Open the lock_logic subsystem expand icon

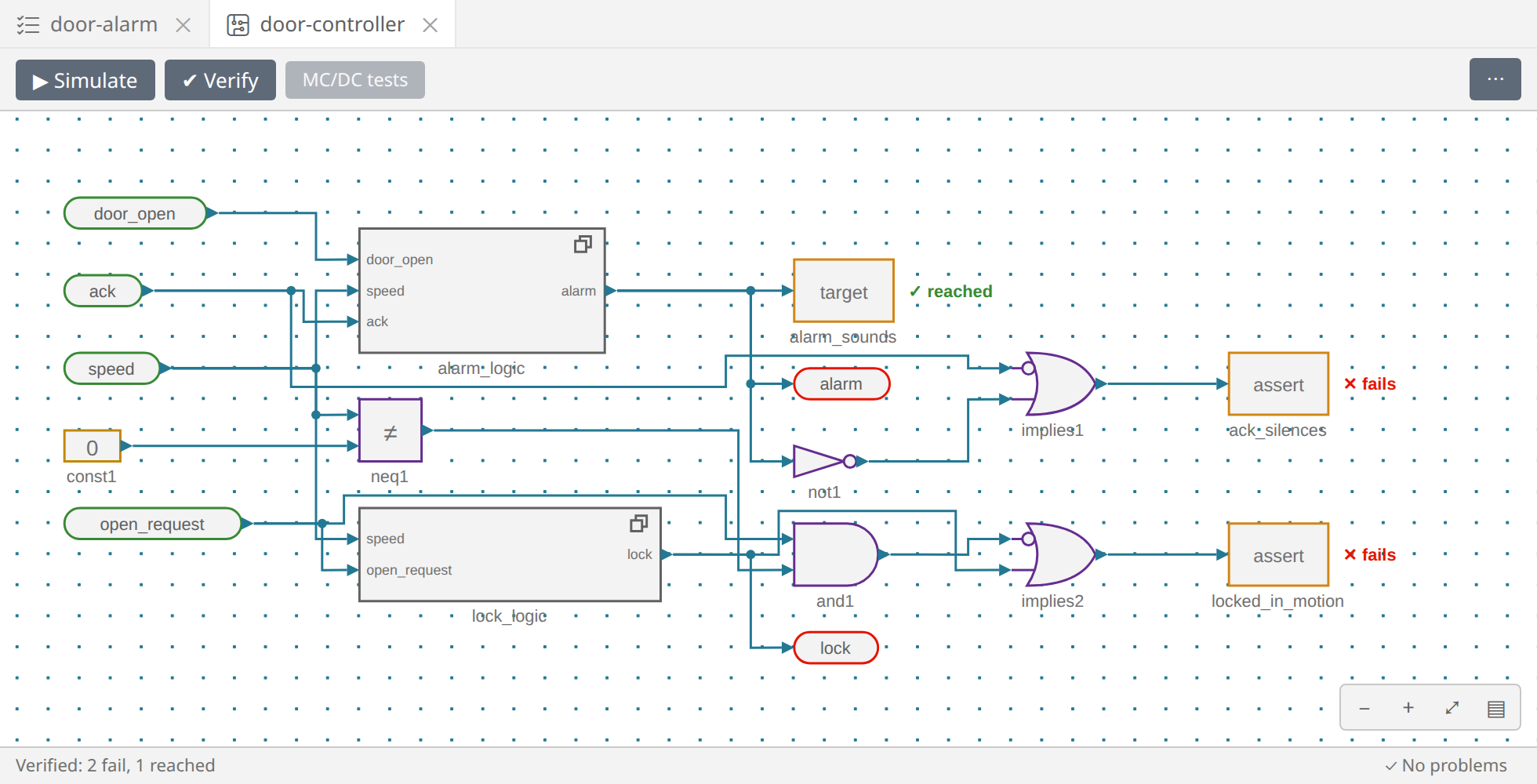click(639, 524)
